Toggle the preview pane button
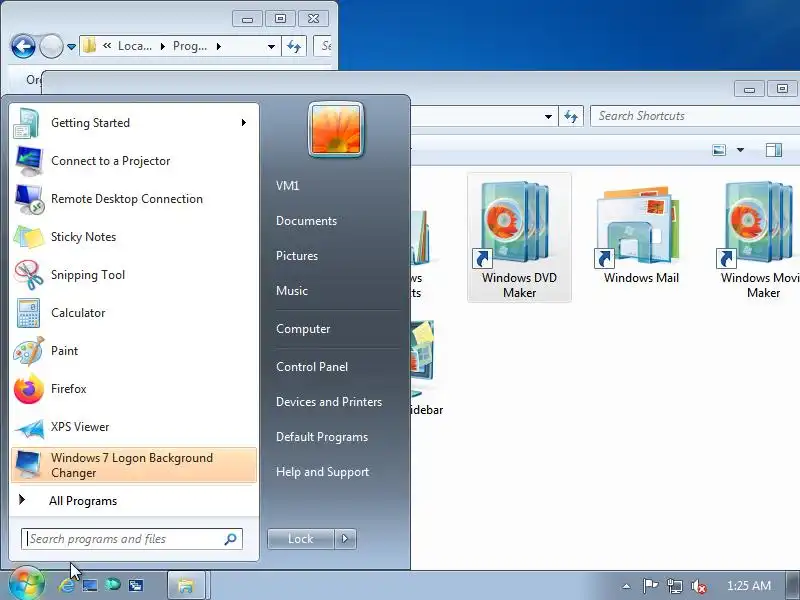The image size is (800, 600). tap(774, 150)
